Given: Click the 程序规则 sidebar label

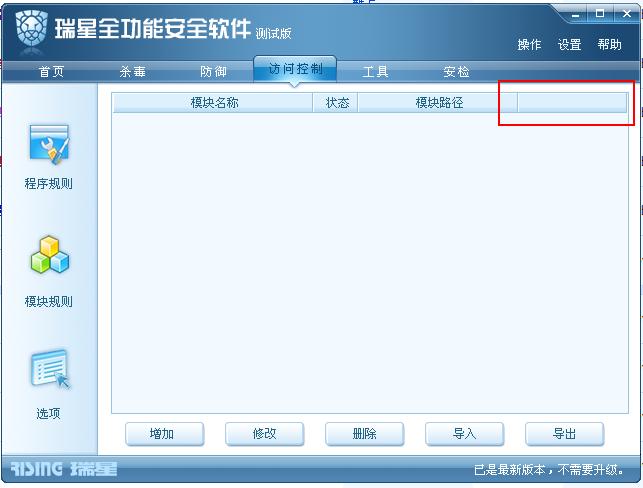Looking at the screenshot, I should [49, 183].
